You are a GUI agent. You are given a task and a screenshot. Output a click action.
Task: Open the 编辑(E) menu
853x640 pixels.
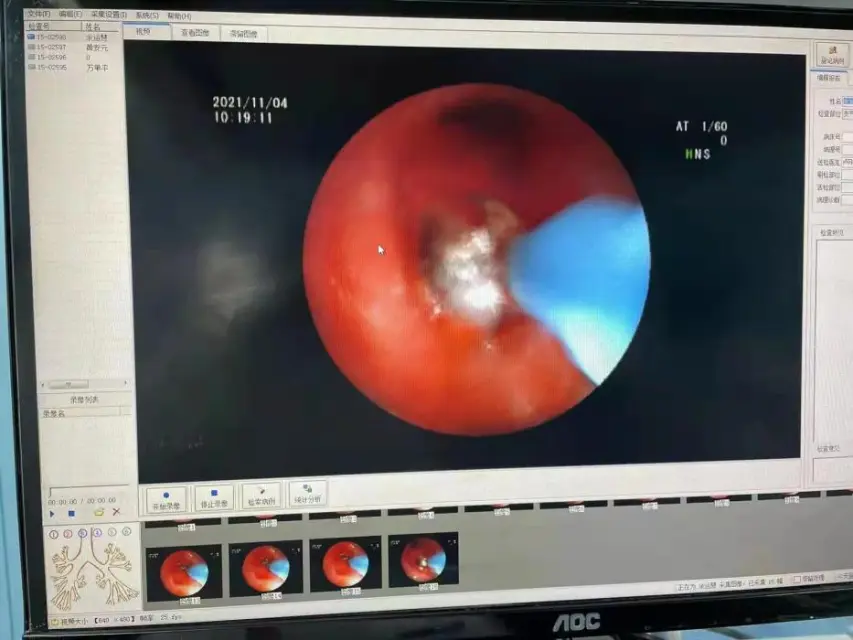pos(70,14)
